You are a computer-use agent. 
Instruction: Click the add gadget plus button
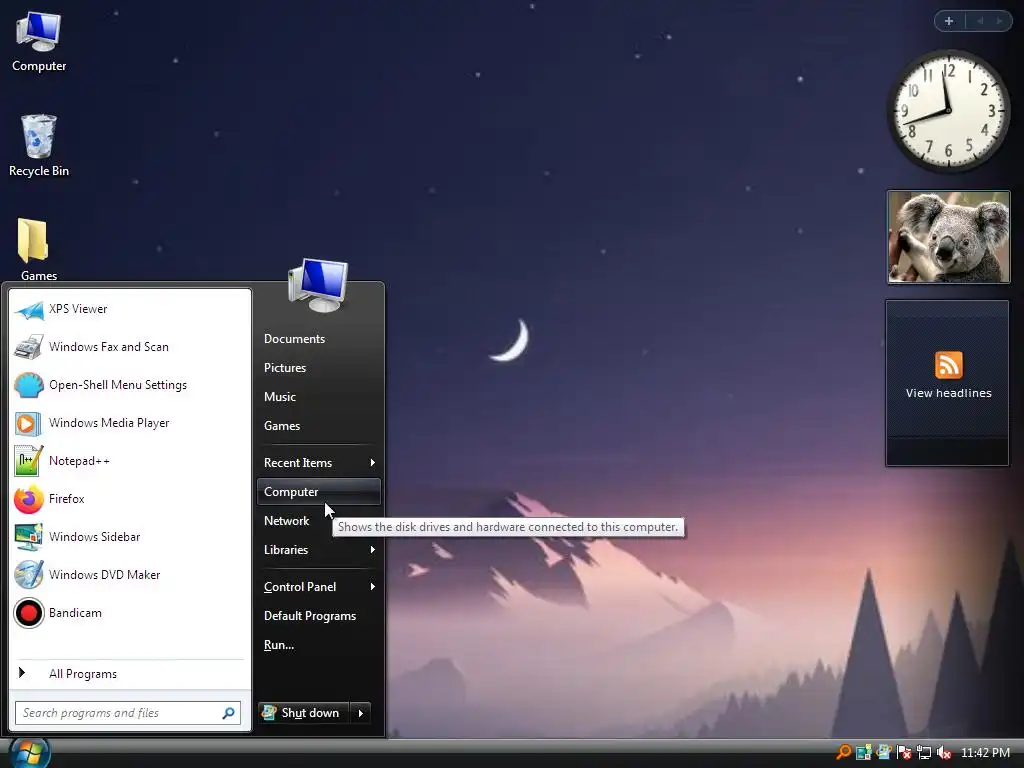click(x=949, y=21)
